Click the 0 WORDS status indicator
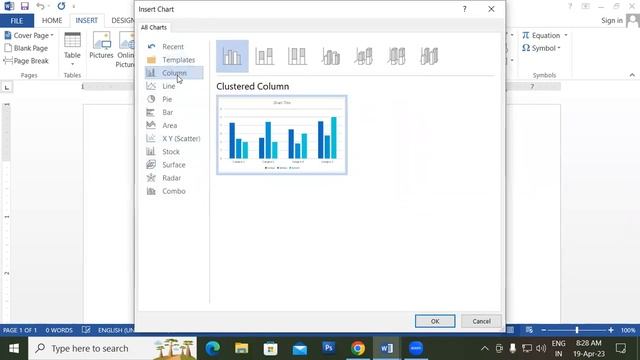The width and height of the screenshot is (640, 360). [x=59, y=330]
